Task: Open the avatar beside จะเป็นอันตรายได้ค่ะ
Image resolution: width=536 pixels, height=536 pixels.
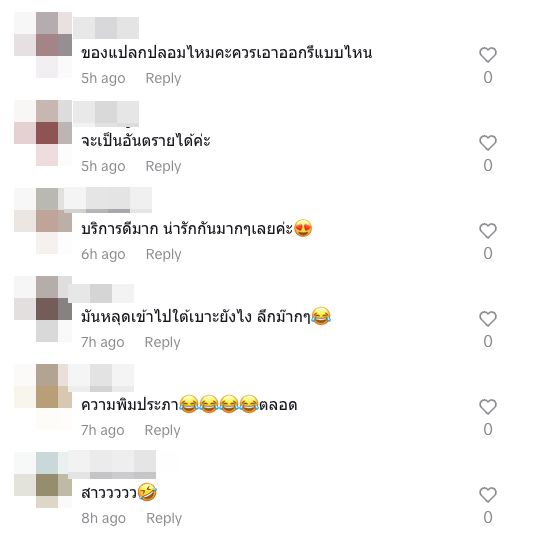Action: click(43, 133)
